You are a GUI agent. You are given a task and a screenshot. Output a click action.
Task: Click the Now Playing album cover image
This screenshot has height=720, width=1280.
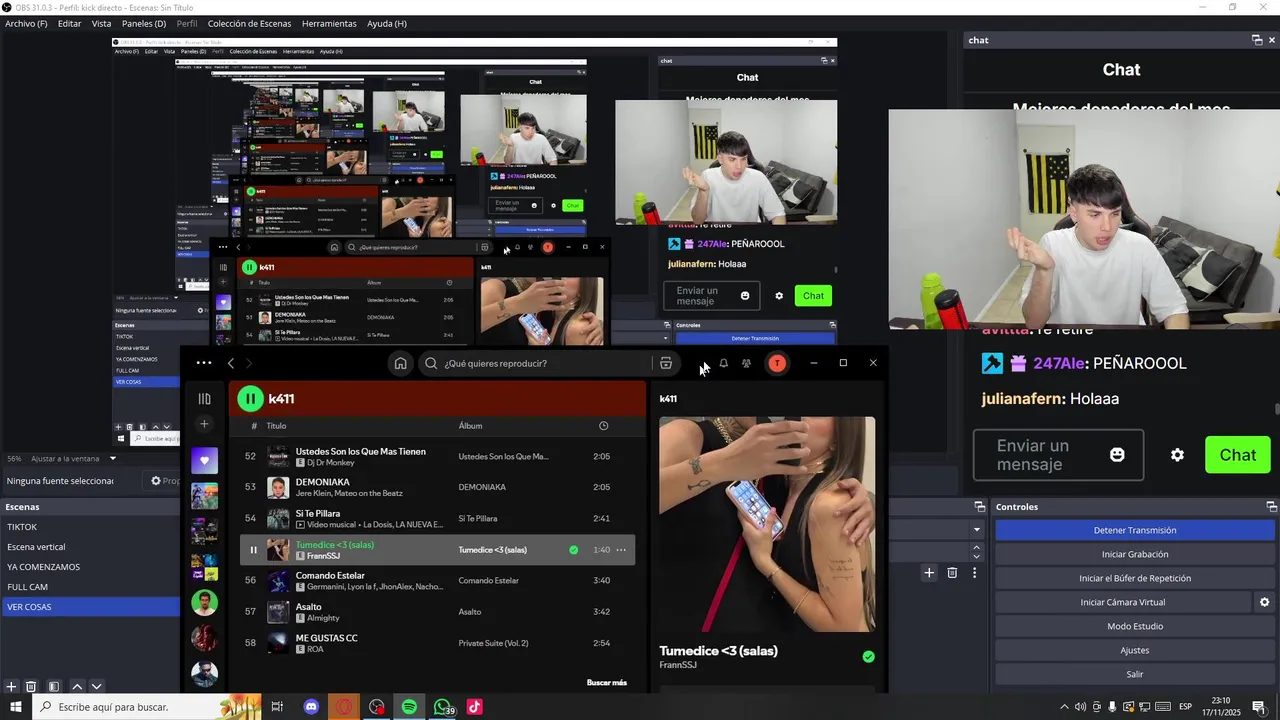click(x=767, y=524)
